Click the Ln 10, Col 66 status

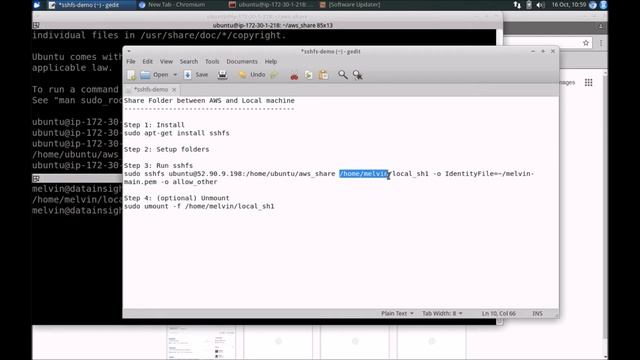[498, 313]
